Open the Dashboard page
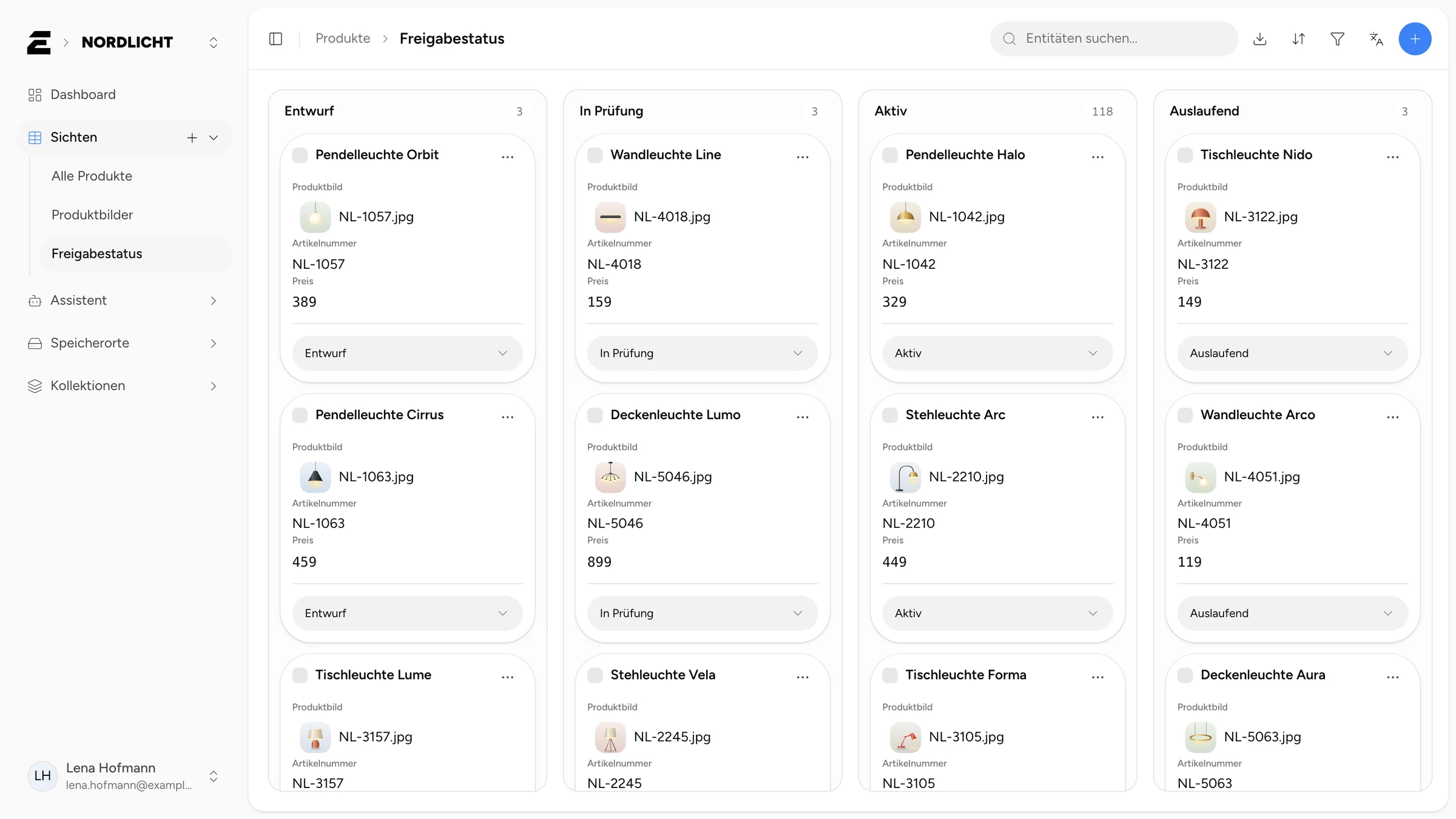 124,95
